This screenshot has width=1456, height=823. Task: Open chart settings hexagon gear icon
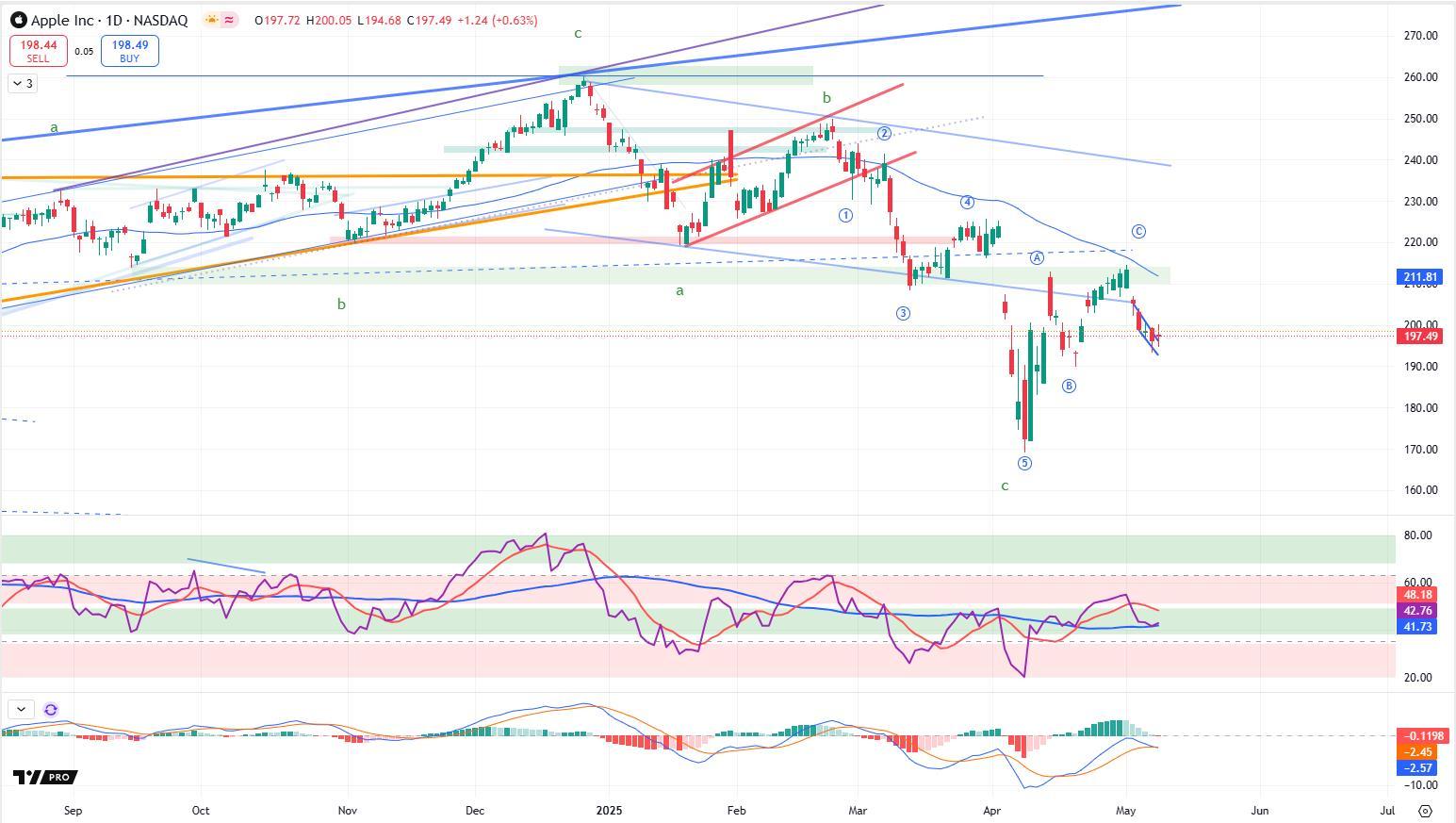coord(1425,811)
